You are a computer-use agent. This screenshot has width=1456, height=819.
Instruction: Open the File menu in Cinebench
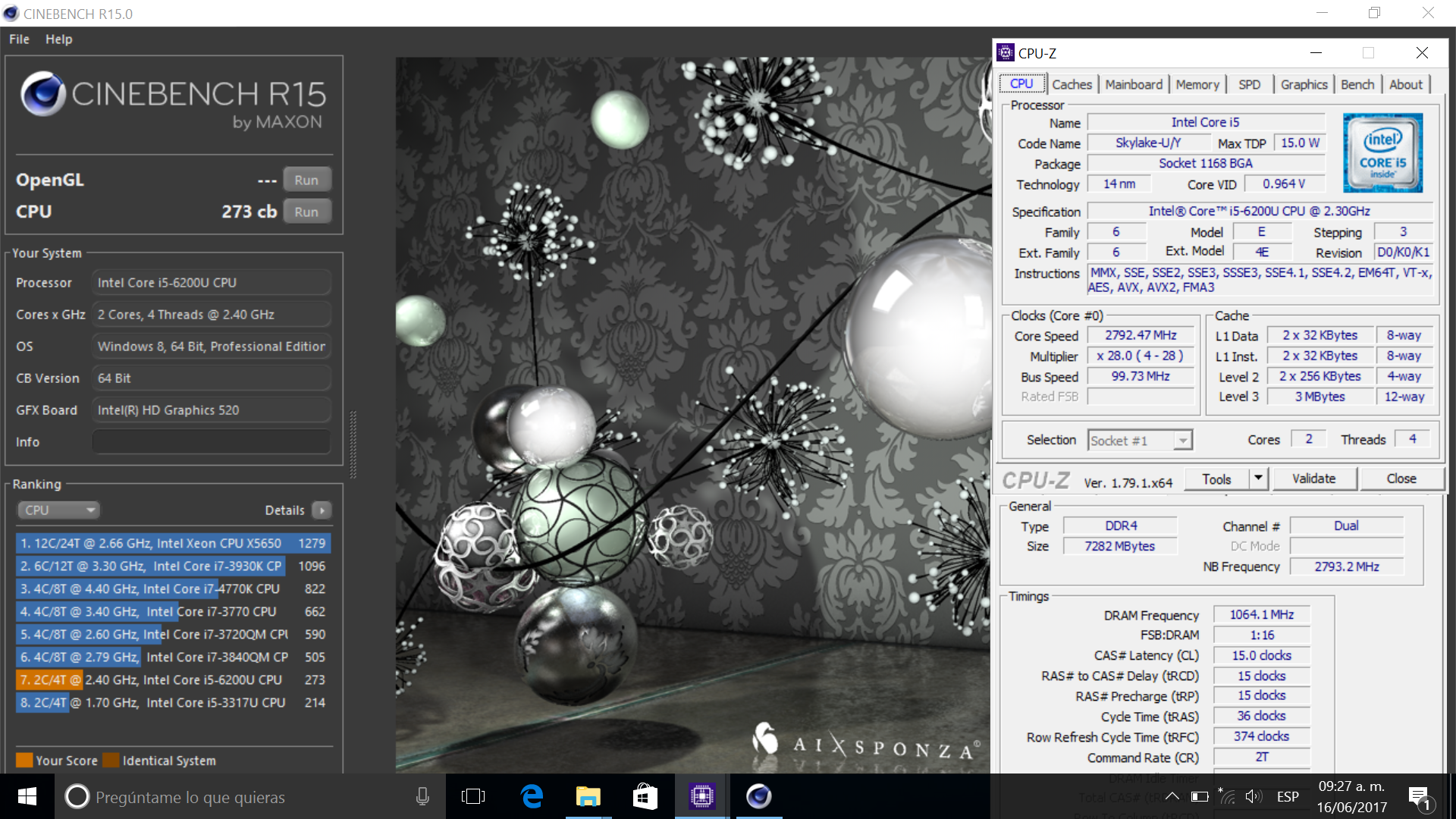click(19, 39)
